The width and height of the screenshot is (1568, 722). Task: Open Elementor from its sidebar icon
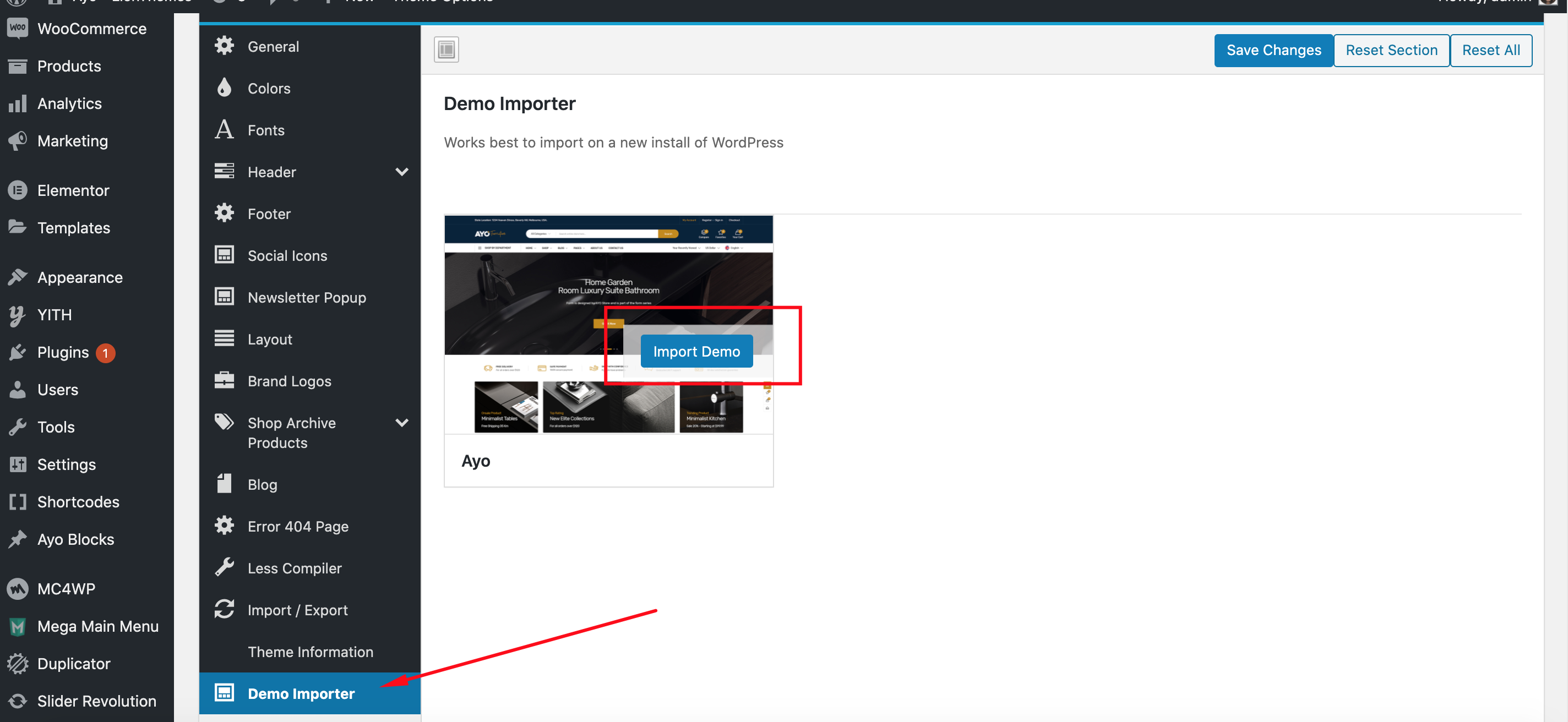pos(18,190)
